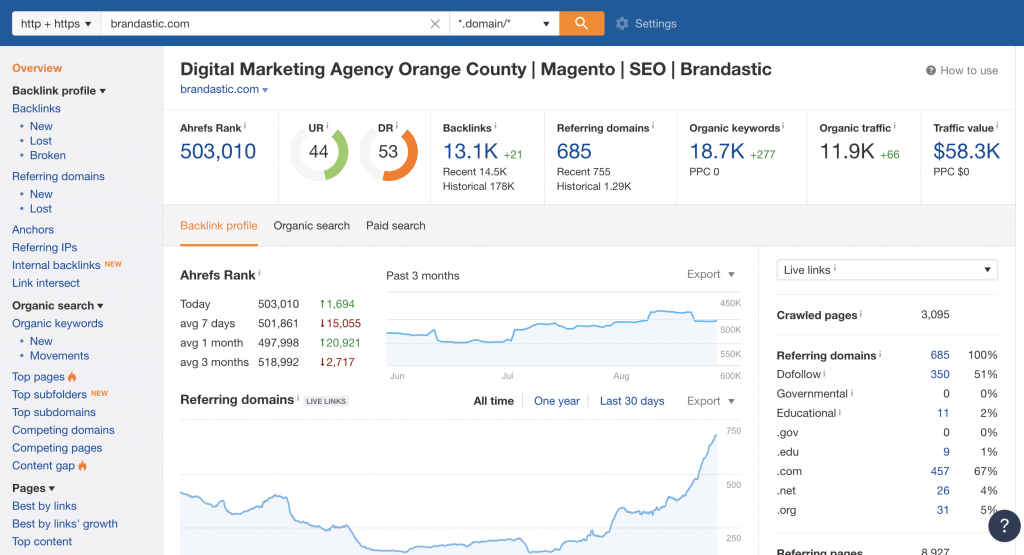Open Top subdomains sidebar link
Image resolution: width=1024 pixels, height=555 pixels.
54,412
